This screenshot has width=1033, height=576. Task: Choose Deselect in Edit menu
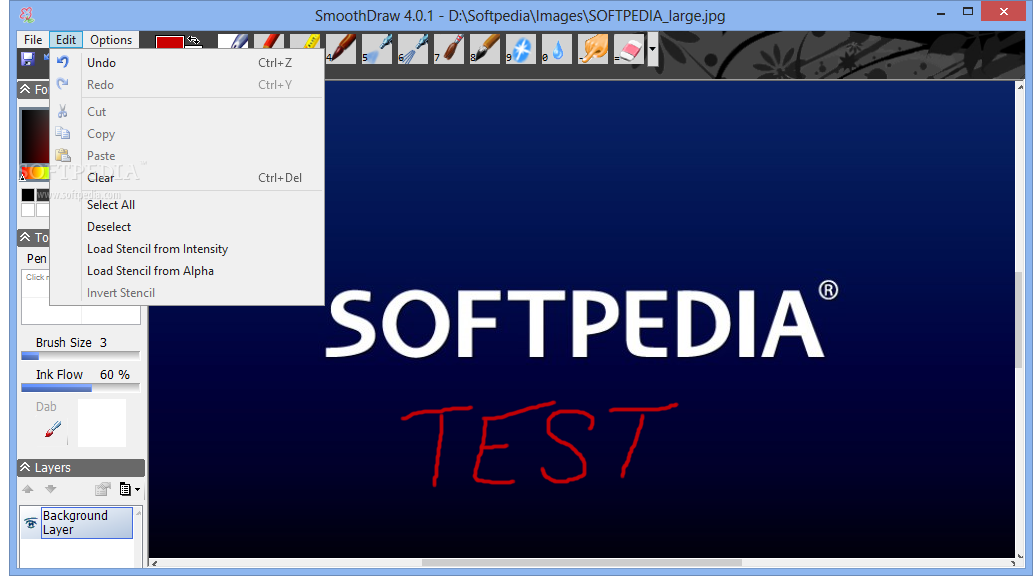187,227
